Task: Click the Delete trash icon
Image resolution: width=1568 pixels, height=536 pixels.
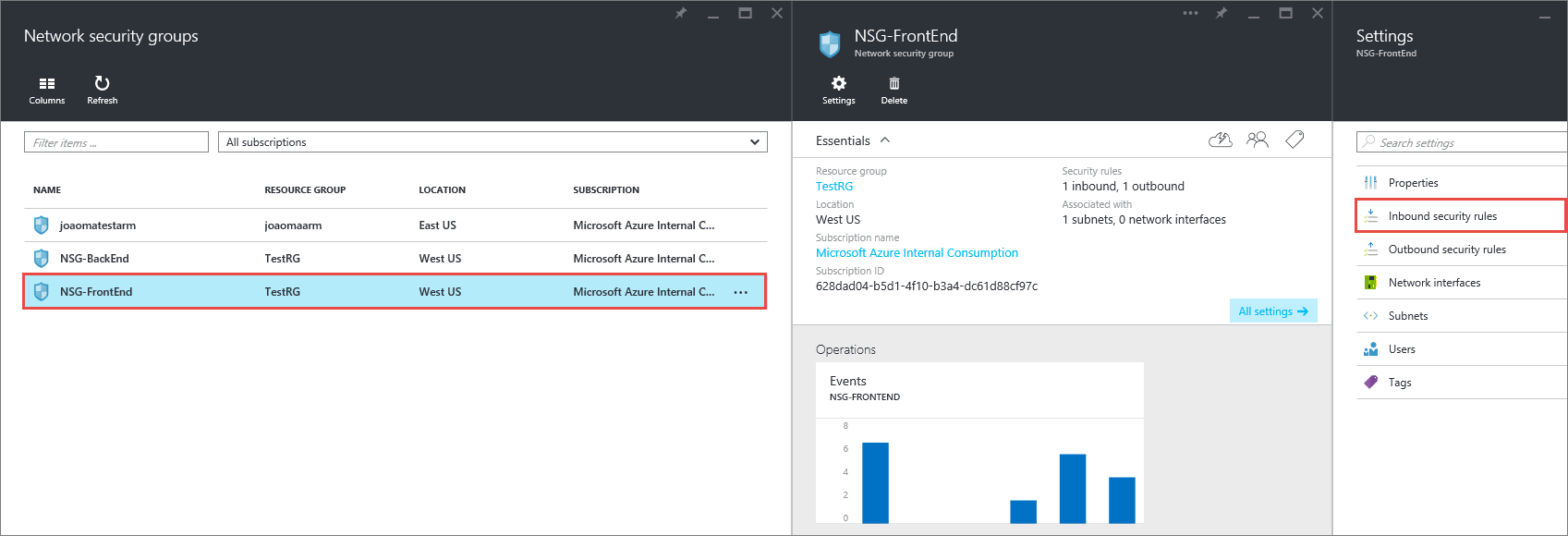Action: (894, 83)
